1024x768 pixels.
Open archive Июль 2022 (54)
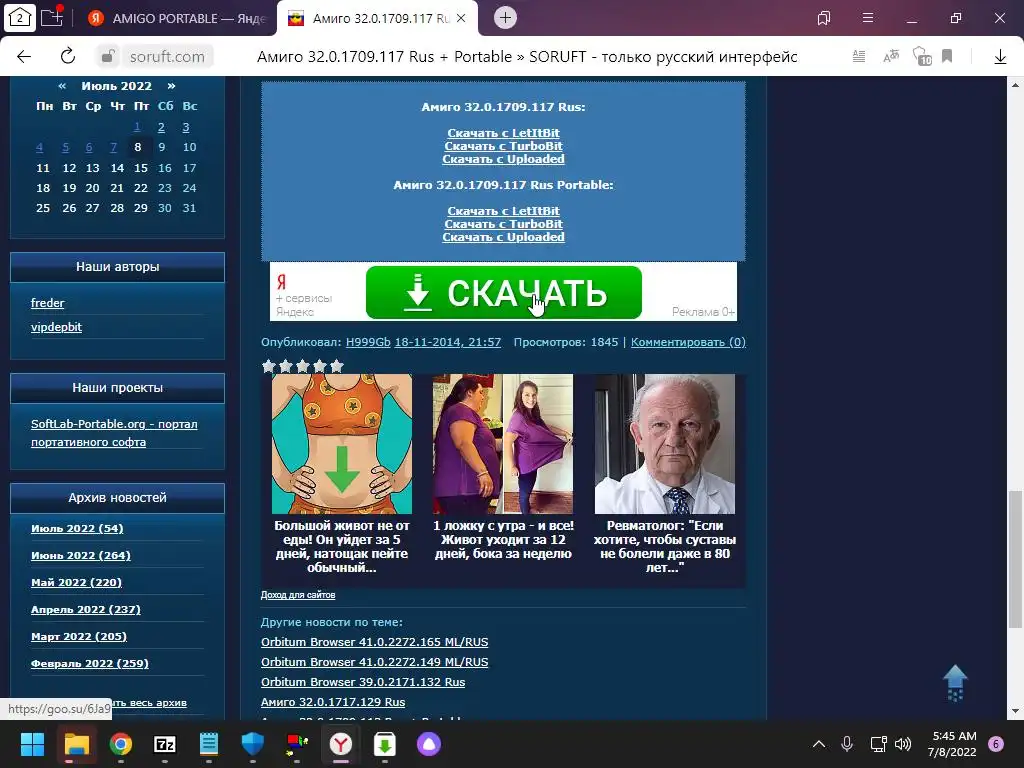(x=77, y=528)
